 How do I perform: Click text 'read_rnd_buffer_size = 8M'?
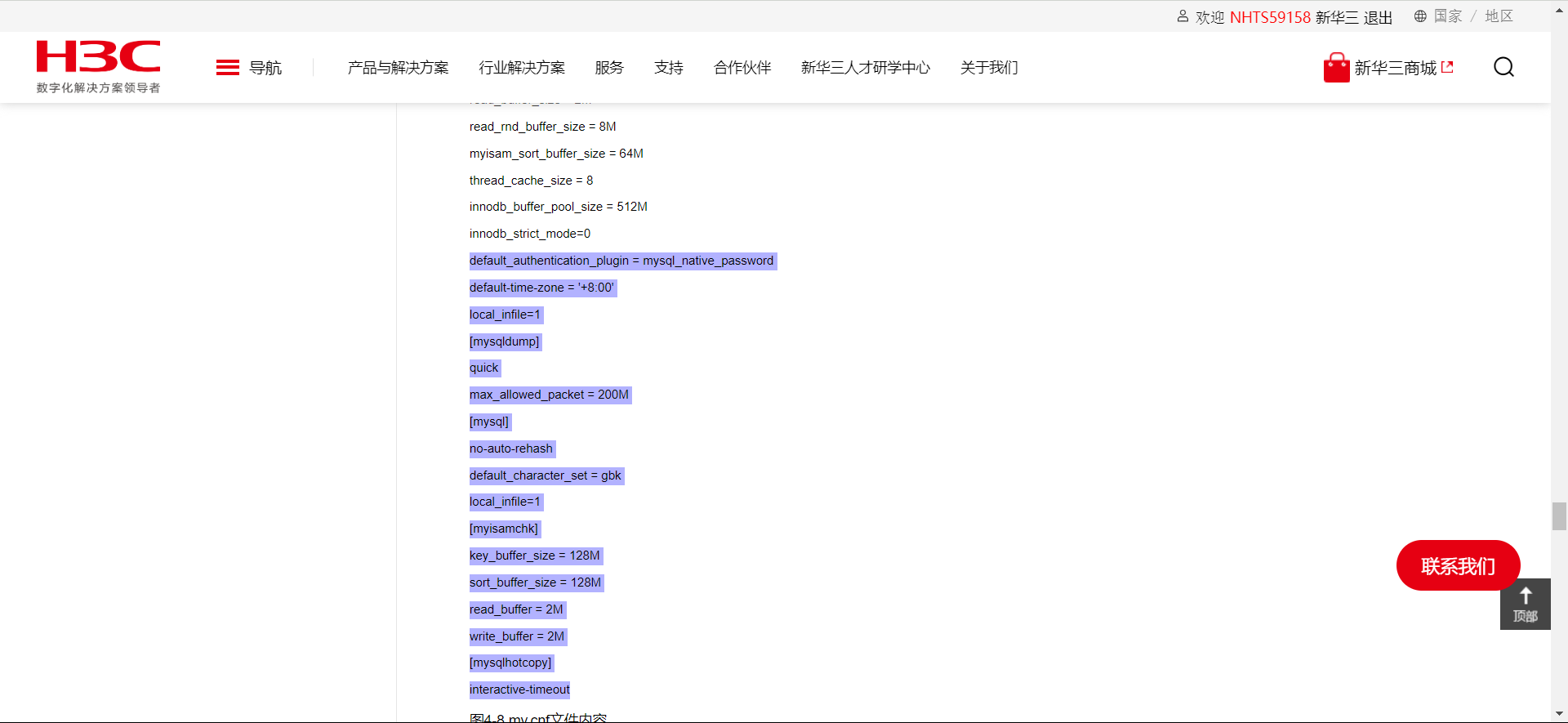click(542, 127)
